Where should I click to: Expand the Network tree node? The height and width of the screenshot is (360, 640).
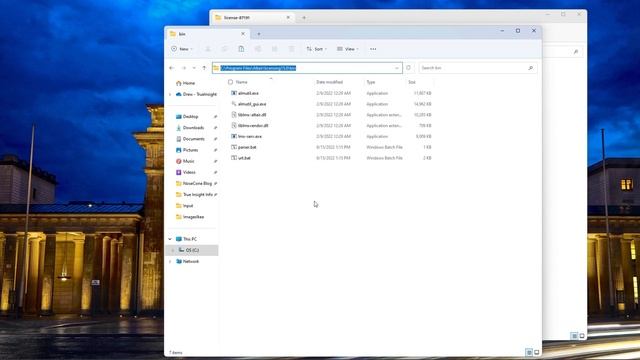pyautogui.click(x=170, y=261)
